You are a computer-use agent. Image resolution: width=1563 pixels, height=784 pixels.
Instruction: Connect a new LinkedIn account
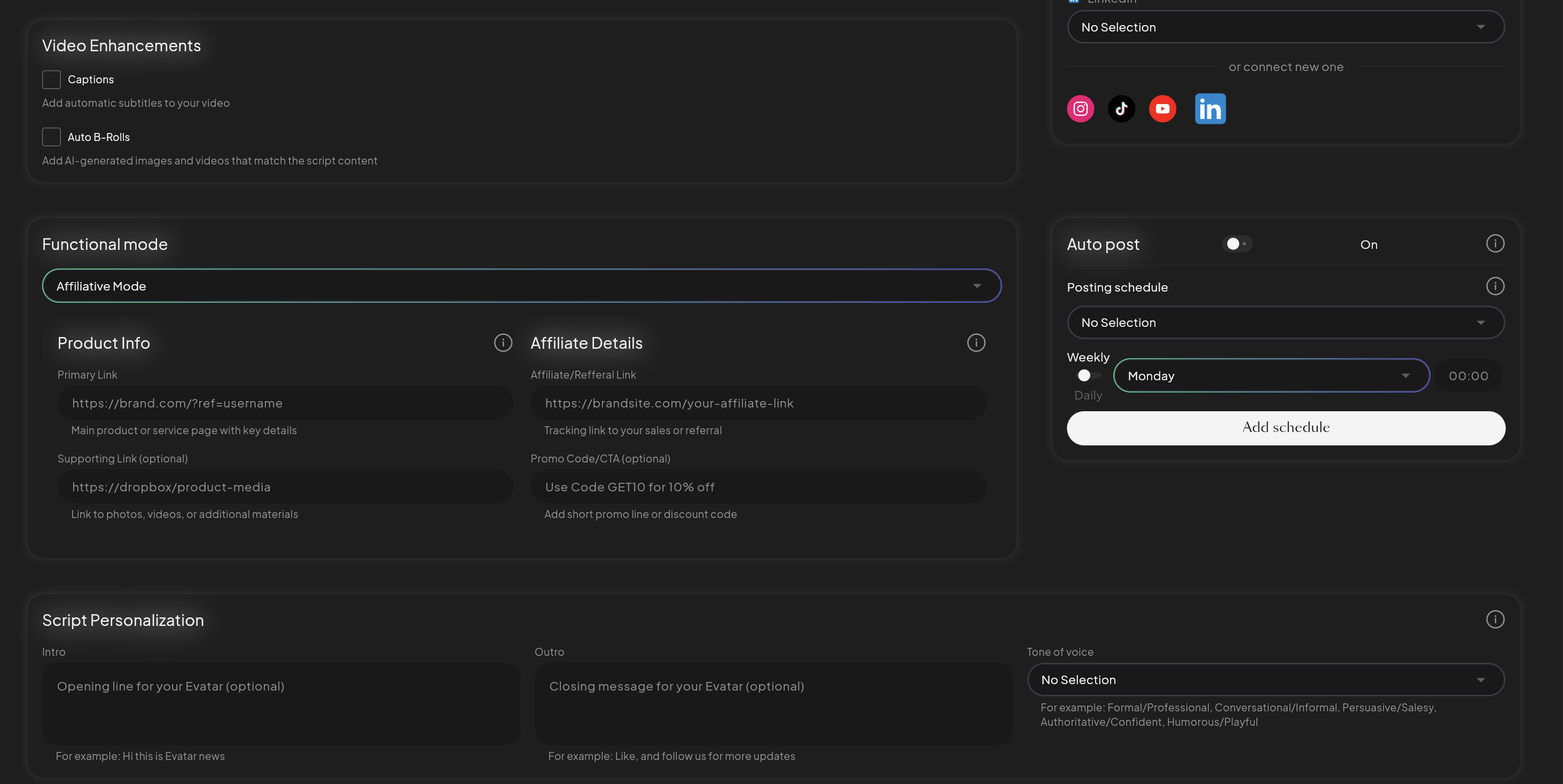[x=1210, y=108]
